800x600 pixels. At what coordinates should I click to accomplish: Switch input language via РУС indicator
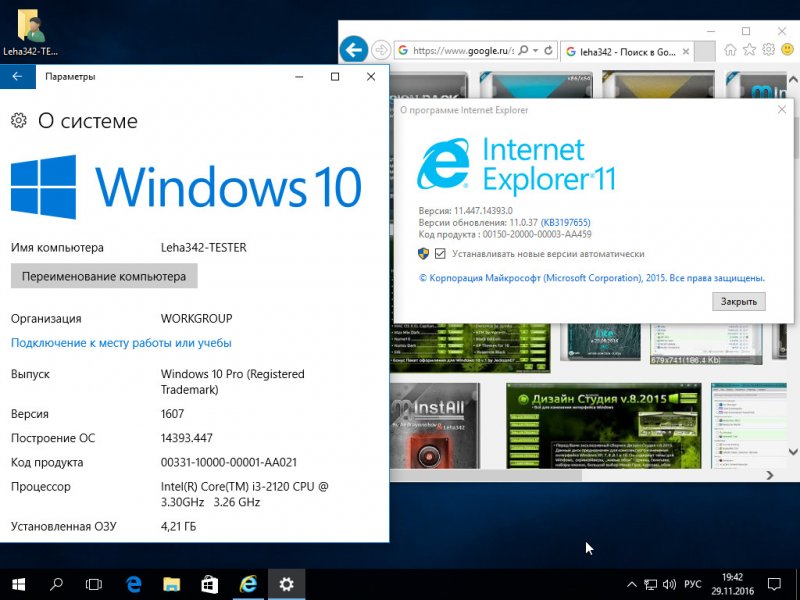[692, 585]
